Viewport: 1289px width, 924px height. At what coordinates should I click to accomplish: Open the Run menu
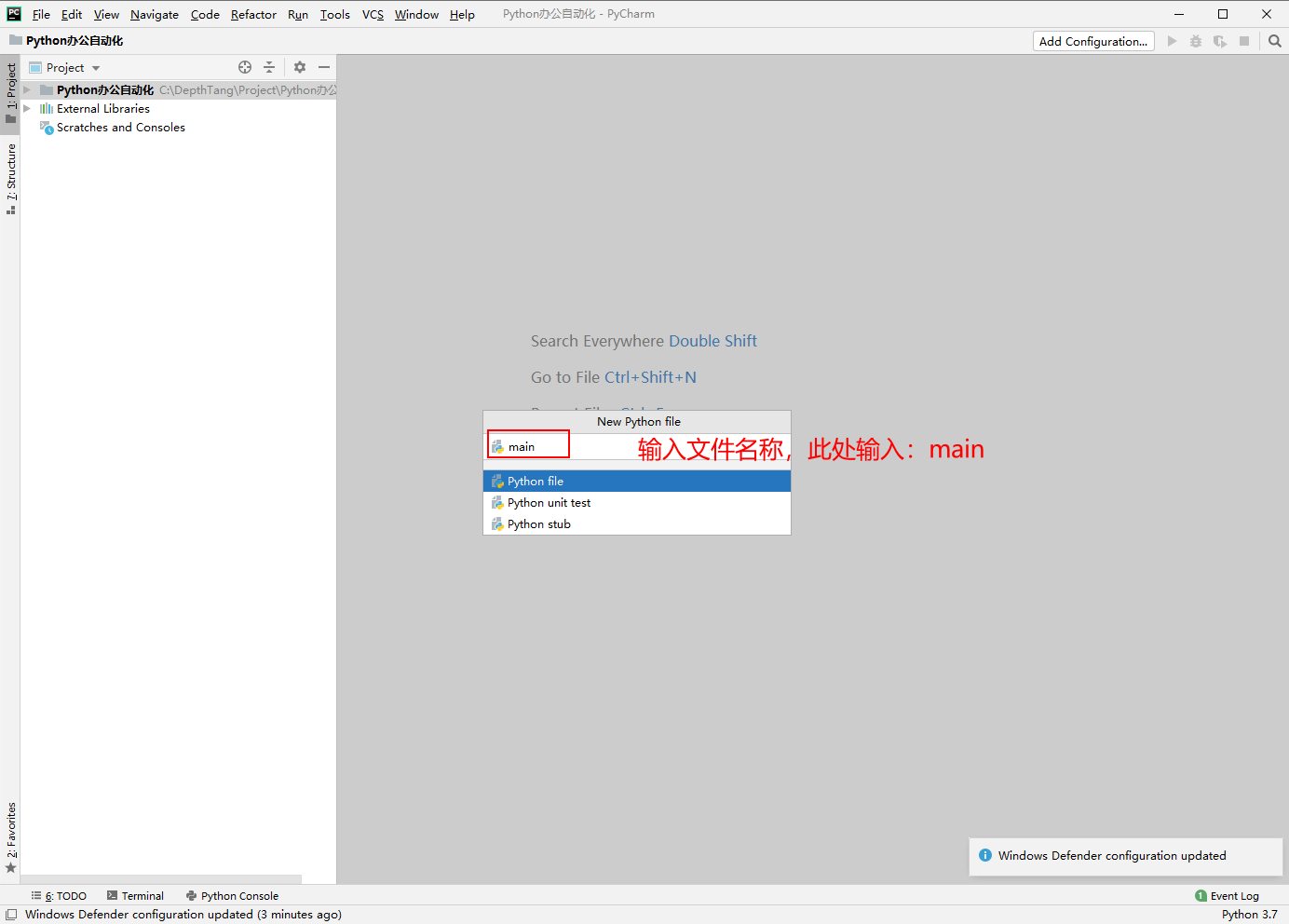(298, 14)
